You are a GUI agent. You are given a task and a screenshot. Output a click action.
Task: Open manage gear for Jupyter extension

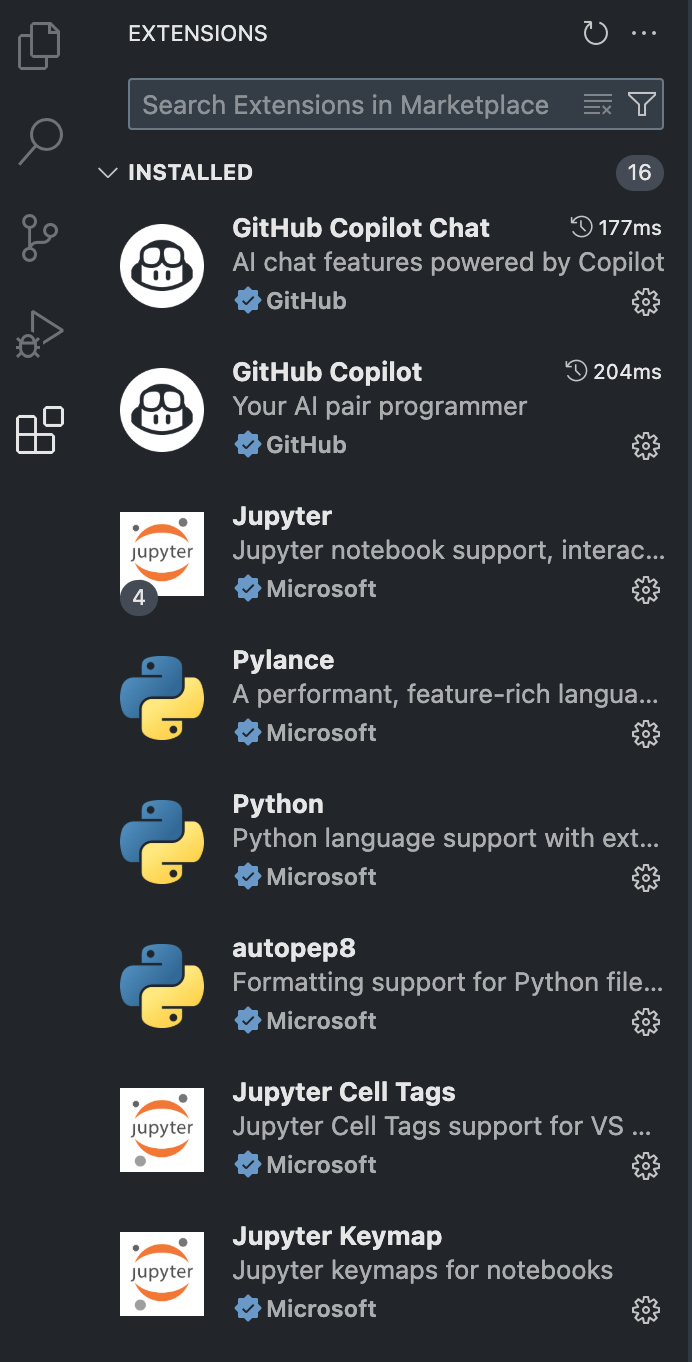[x=646, y=590]
